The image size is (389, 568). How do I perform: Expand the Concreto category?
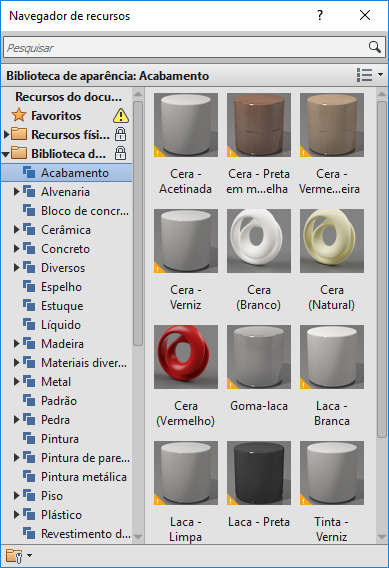coord(16,248)
